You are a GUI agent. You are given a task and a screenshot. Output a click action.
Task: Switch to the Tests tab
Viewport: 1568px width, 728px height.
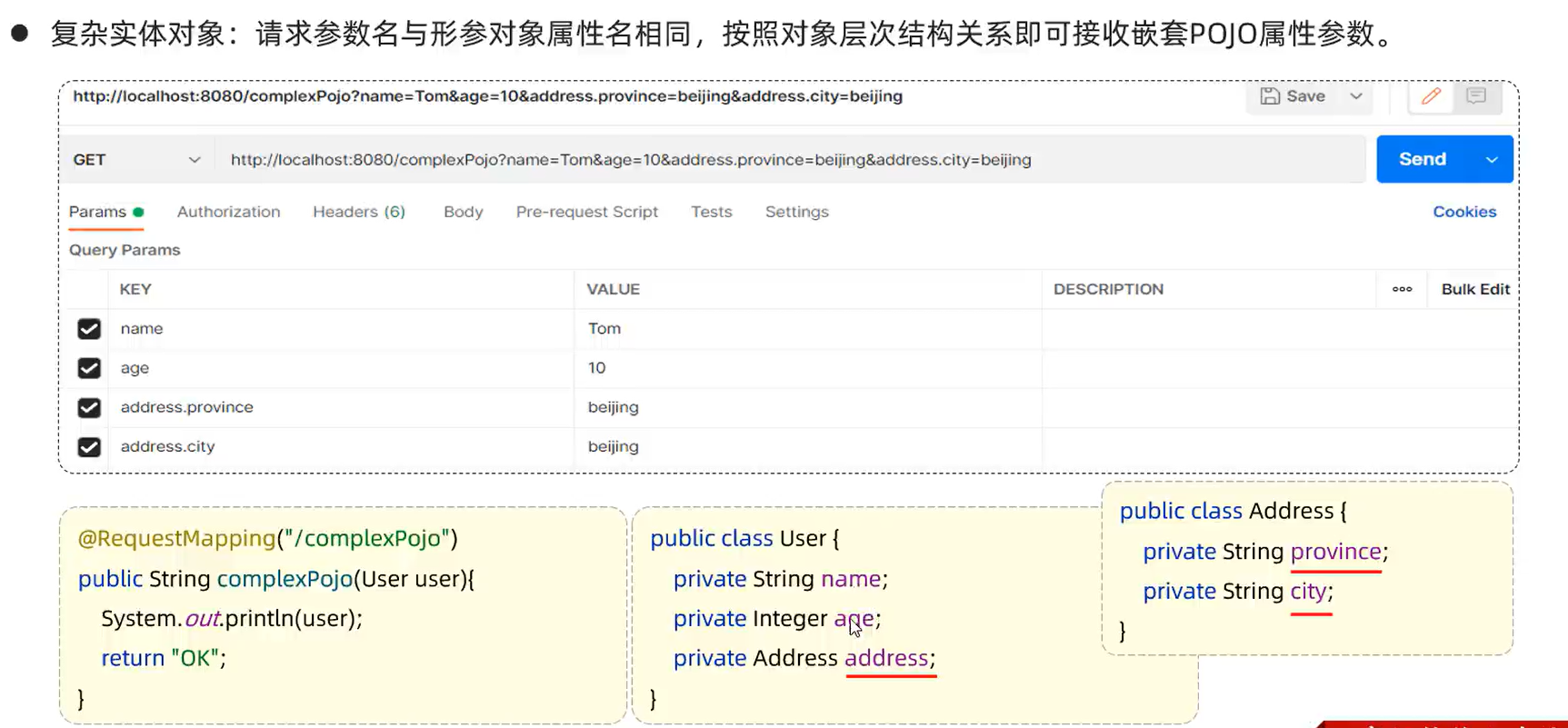712,212
